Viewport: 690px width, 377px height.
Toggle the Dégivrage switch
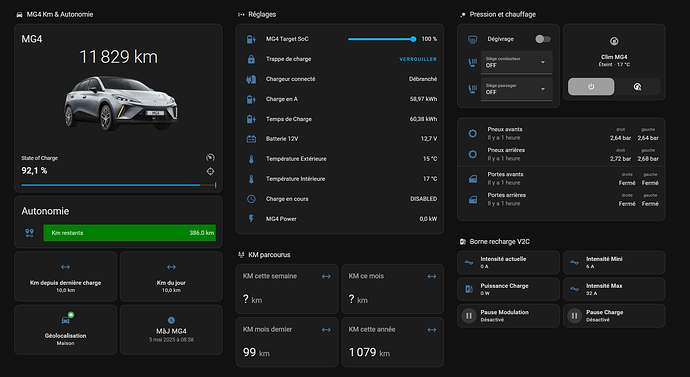click(x=543, y=39)
